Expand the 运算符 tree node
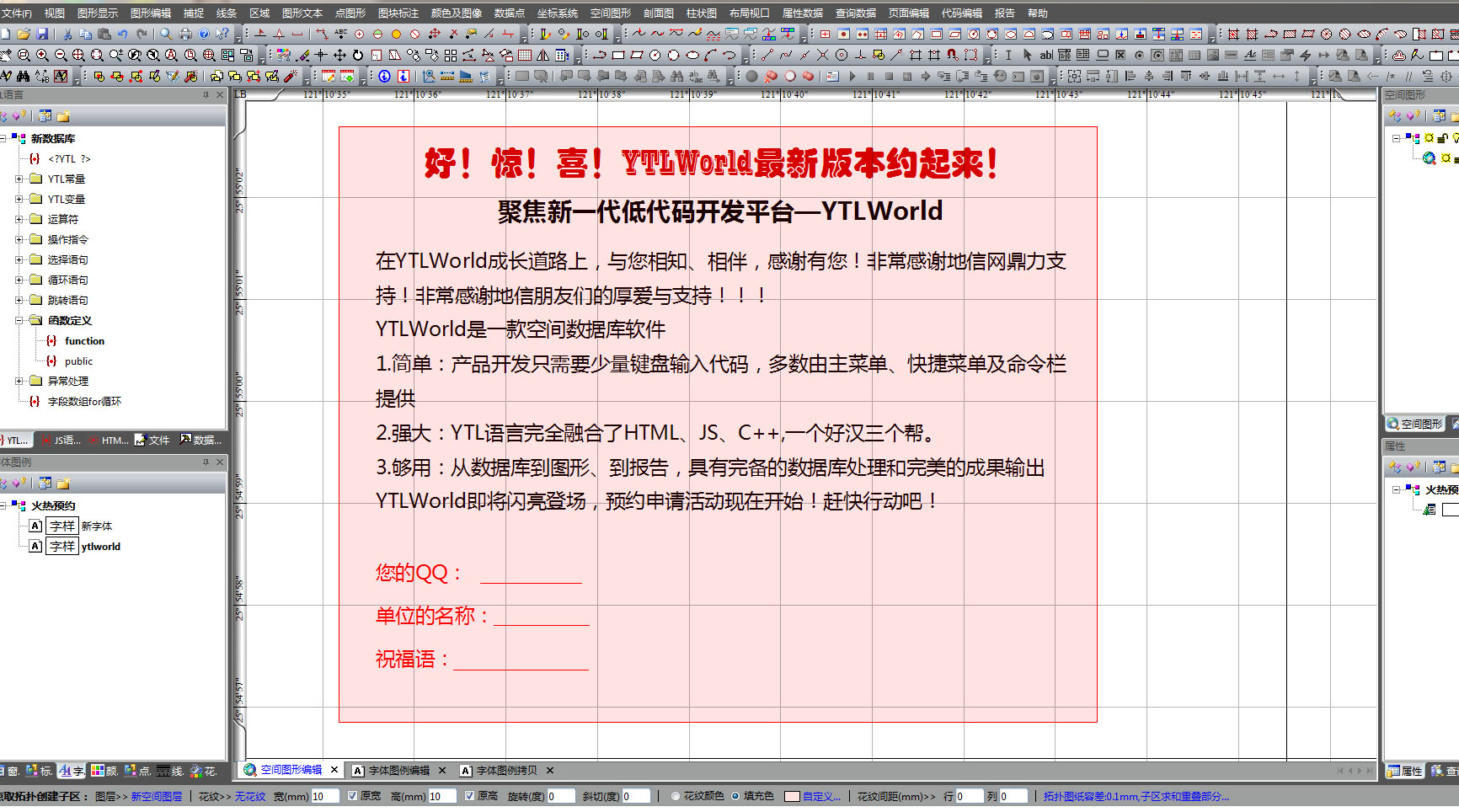This screenshot has width=1459, height=812. click(19, 219)
